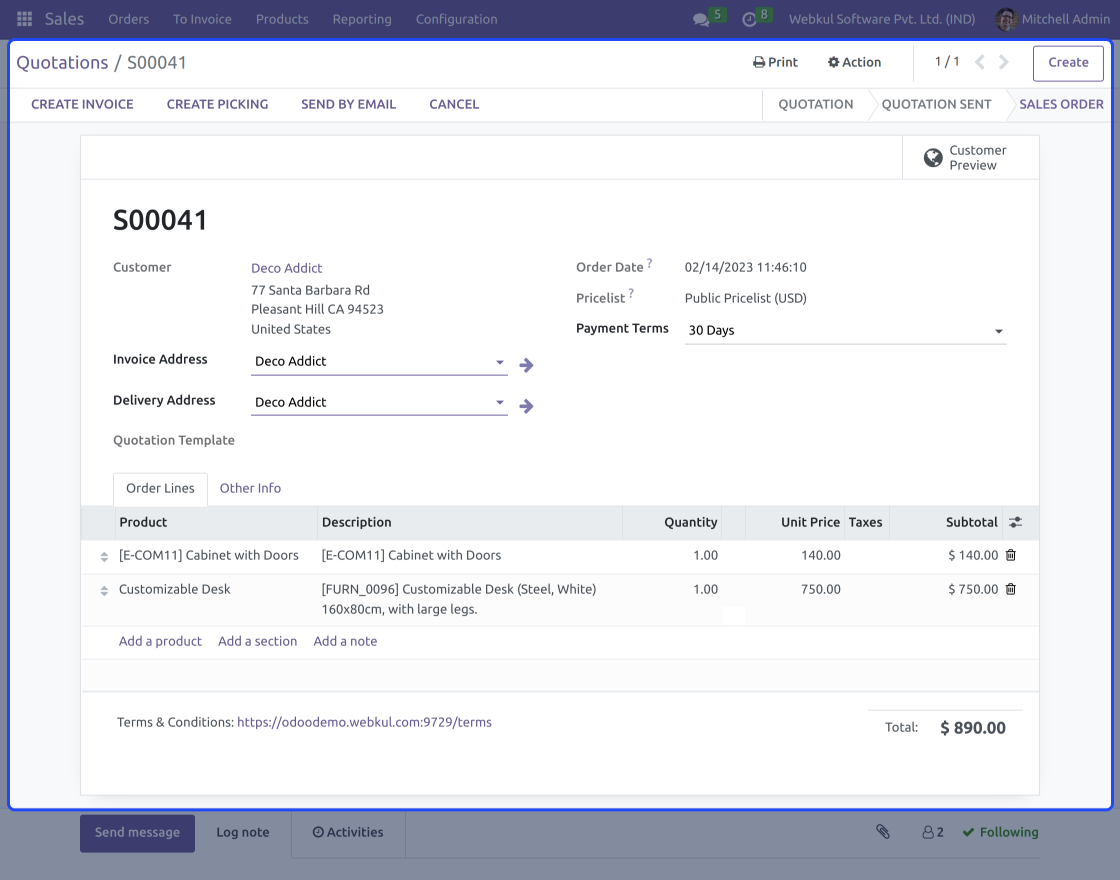Click the Pricelist help question mark
Screen dimensions: 1120x880
(x=631, y=293)
